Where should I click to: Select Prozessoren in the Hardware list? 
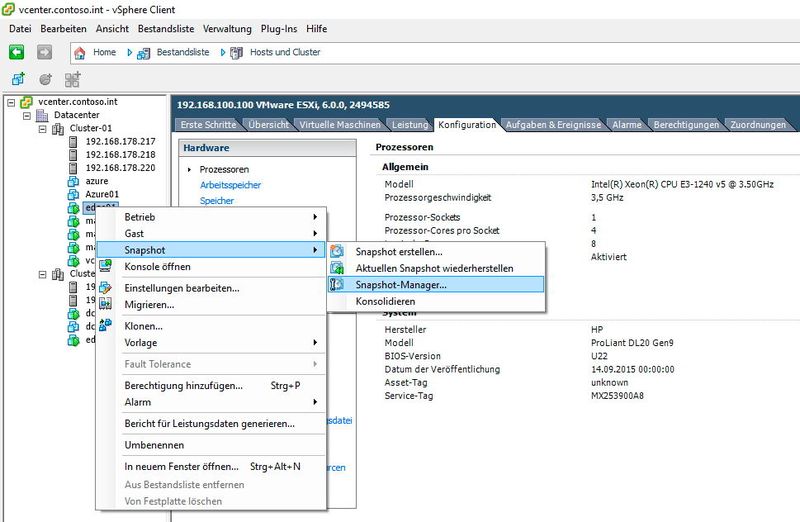pos(224,169)
